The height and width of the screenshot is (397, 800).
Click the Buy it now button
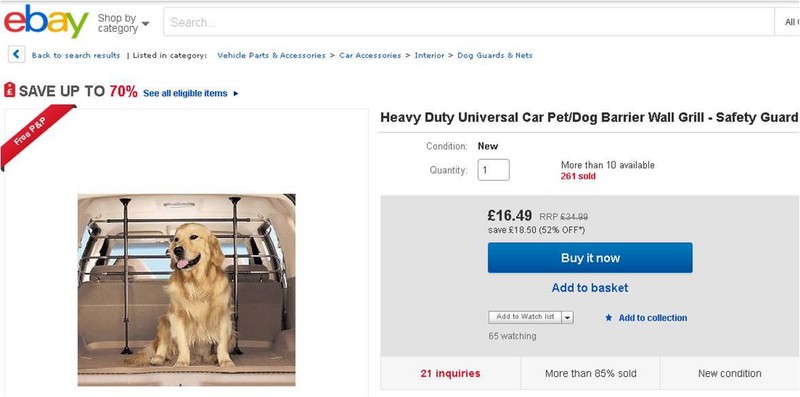click(x=590, y=258)
